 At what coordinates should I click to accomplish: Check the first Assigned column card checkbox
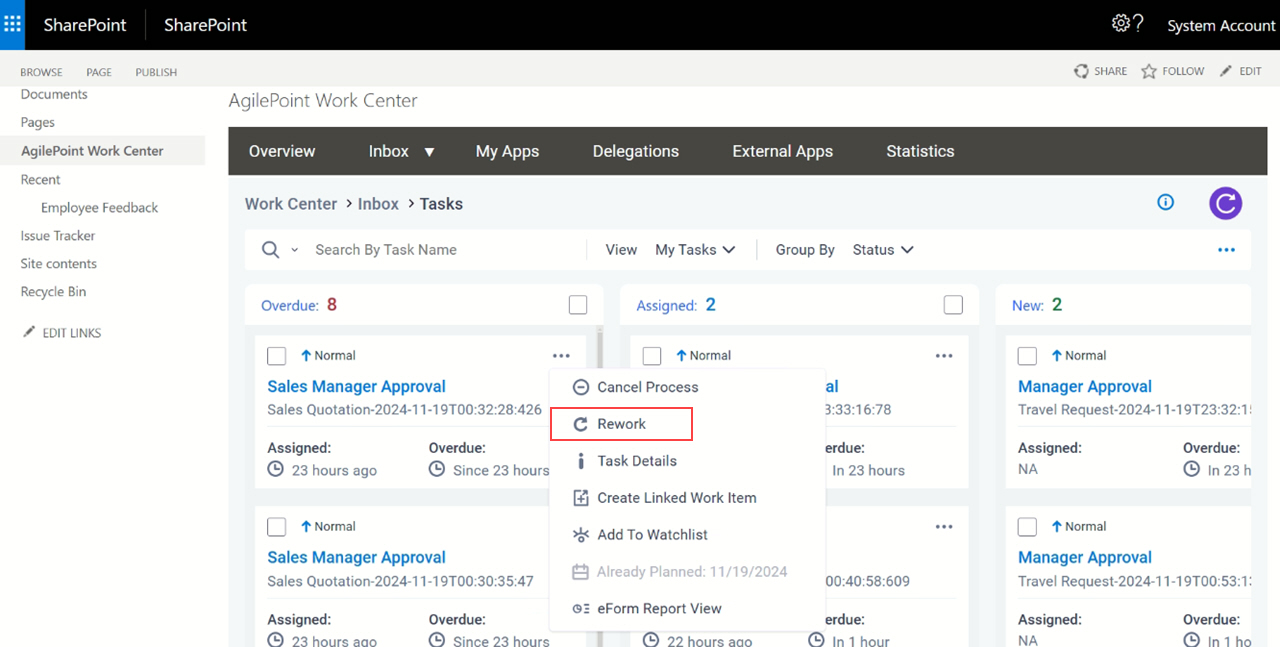[x=652, y=356]
